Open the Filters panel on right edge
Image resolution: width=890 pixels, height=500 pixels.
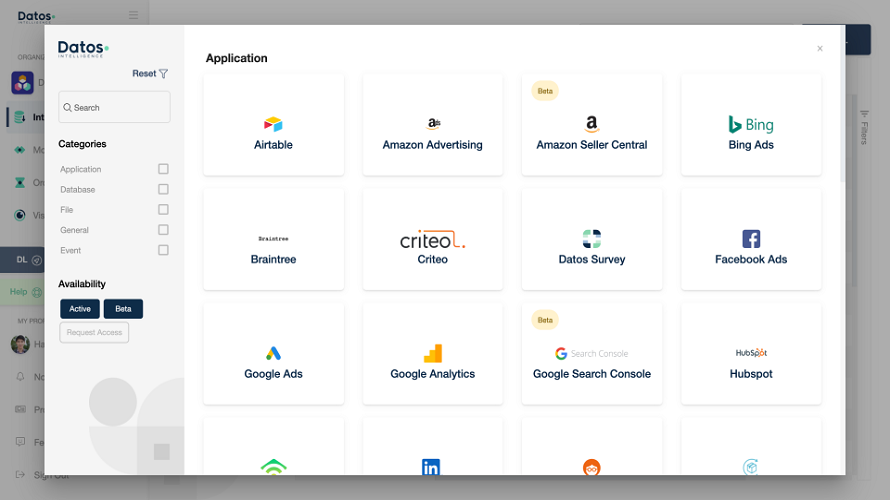(x=864, y=128)
